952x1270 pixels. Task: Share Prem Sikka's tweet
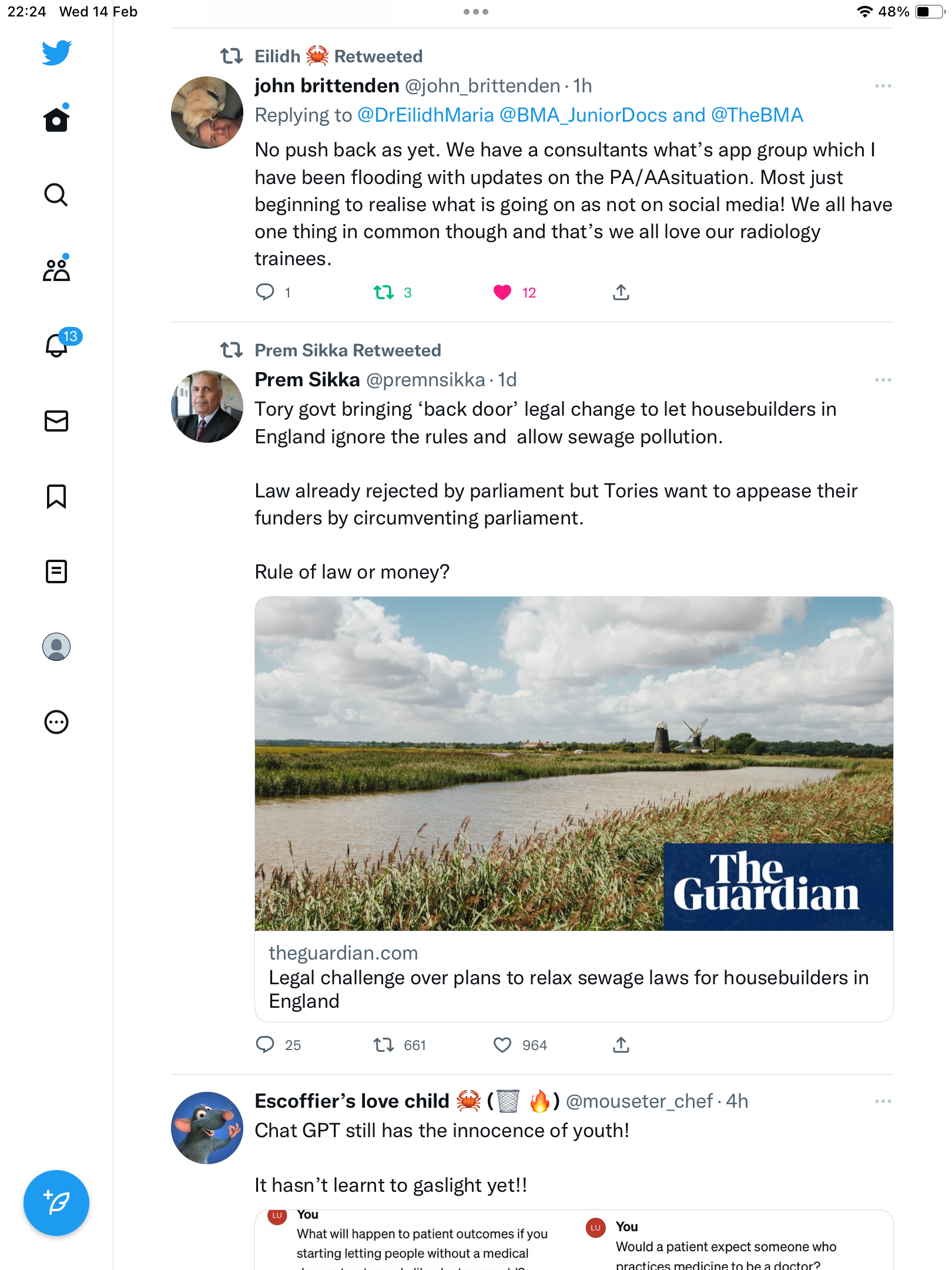pos(621,1045)
